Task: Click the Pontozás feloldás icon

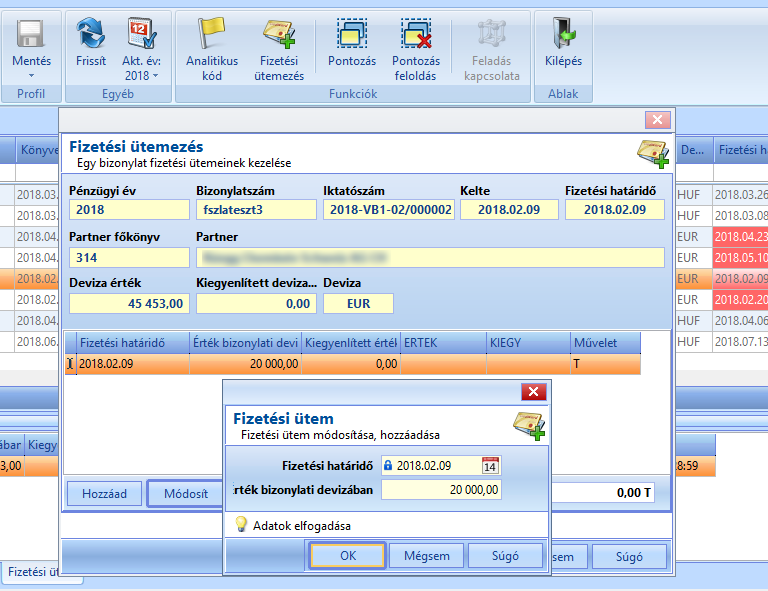Action: 416,33
